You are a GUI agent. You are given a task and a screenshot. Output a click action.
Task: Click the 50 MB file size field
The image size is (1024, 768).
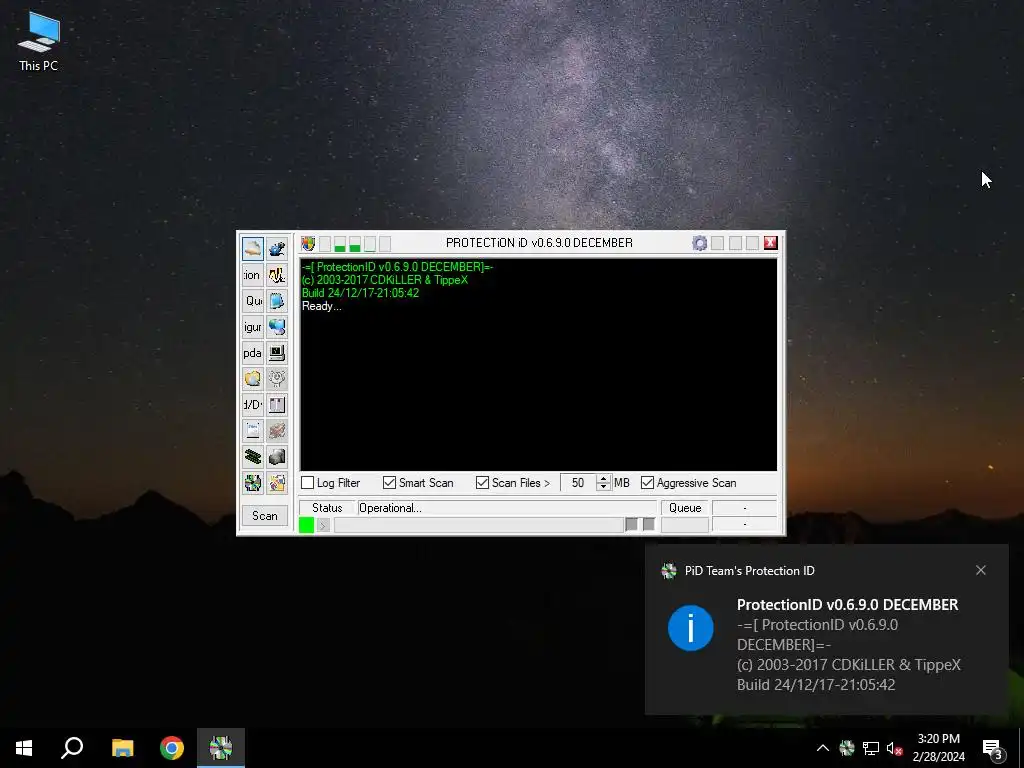coord(578,483)
